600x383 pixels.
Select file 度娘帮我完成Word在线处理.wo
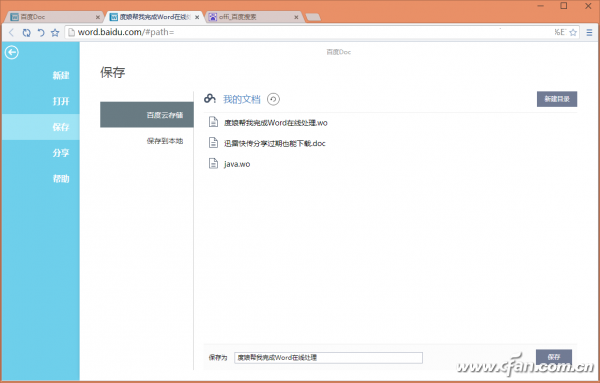tap(276, 122)
